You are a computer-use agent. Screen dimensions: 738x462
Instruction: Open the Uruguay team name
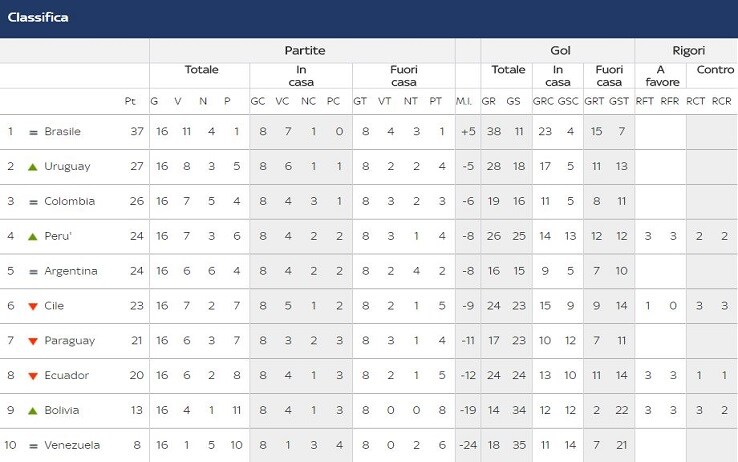point(67,167)
